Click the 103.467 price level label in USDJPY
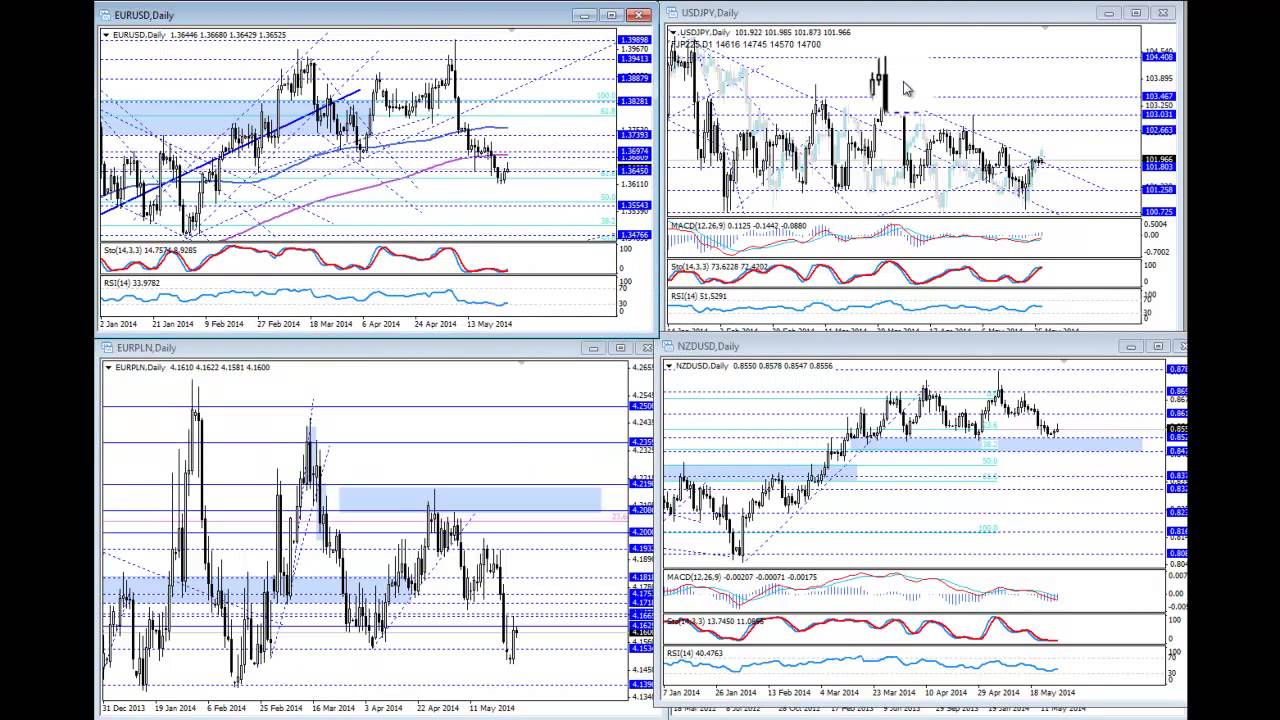This screenshot has width=1280, height=720. point(1159,96)
